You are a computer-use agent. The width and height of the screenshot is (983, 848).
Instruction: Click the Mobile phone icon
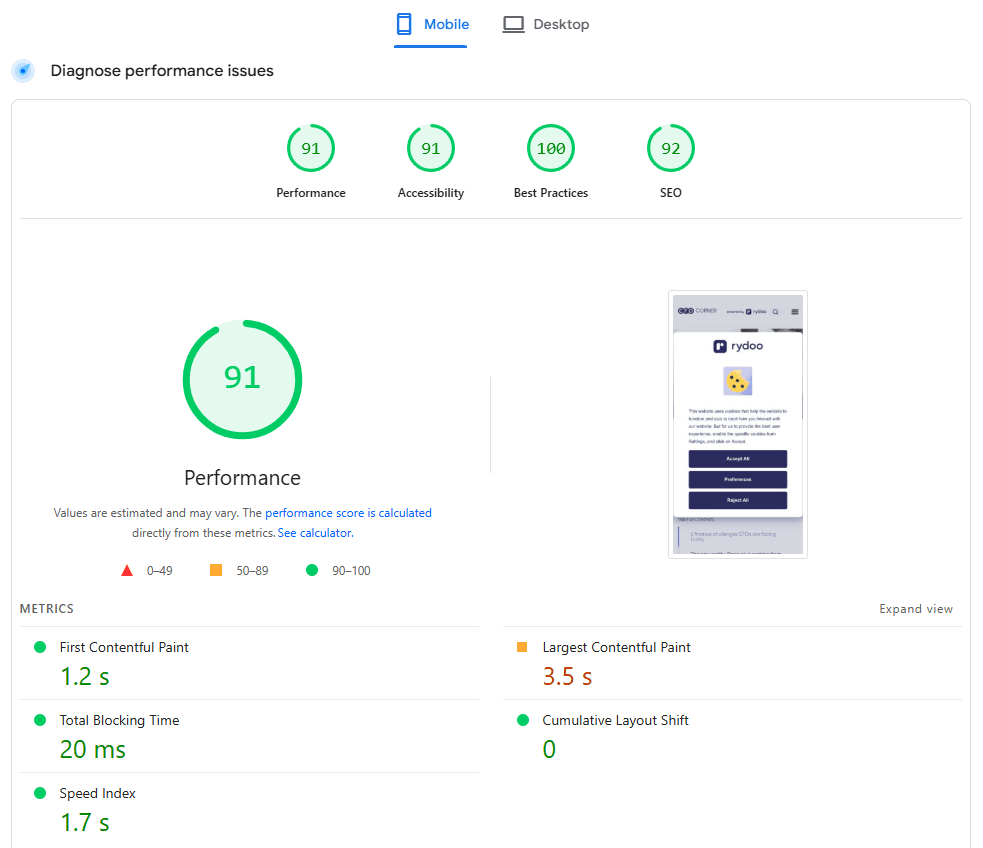click(x=404, y=23)
